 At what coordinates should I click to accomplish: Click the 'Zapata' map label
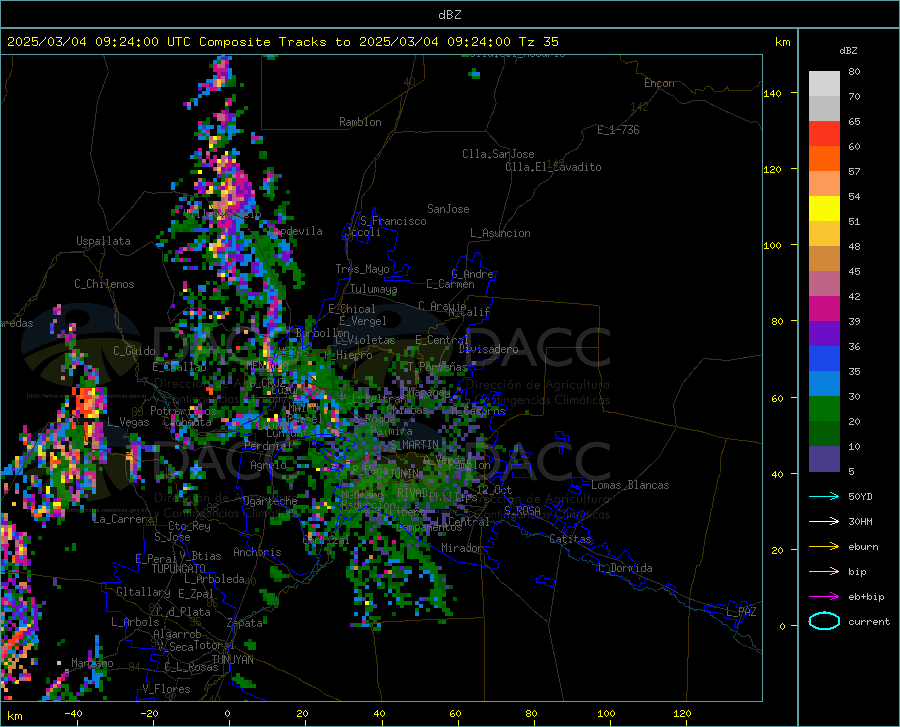[245, 623]
